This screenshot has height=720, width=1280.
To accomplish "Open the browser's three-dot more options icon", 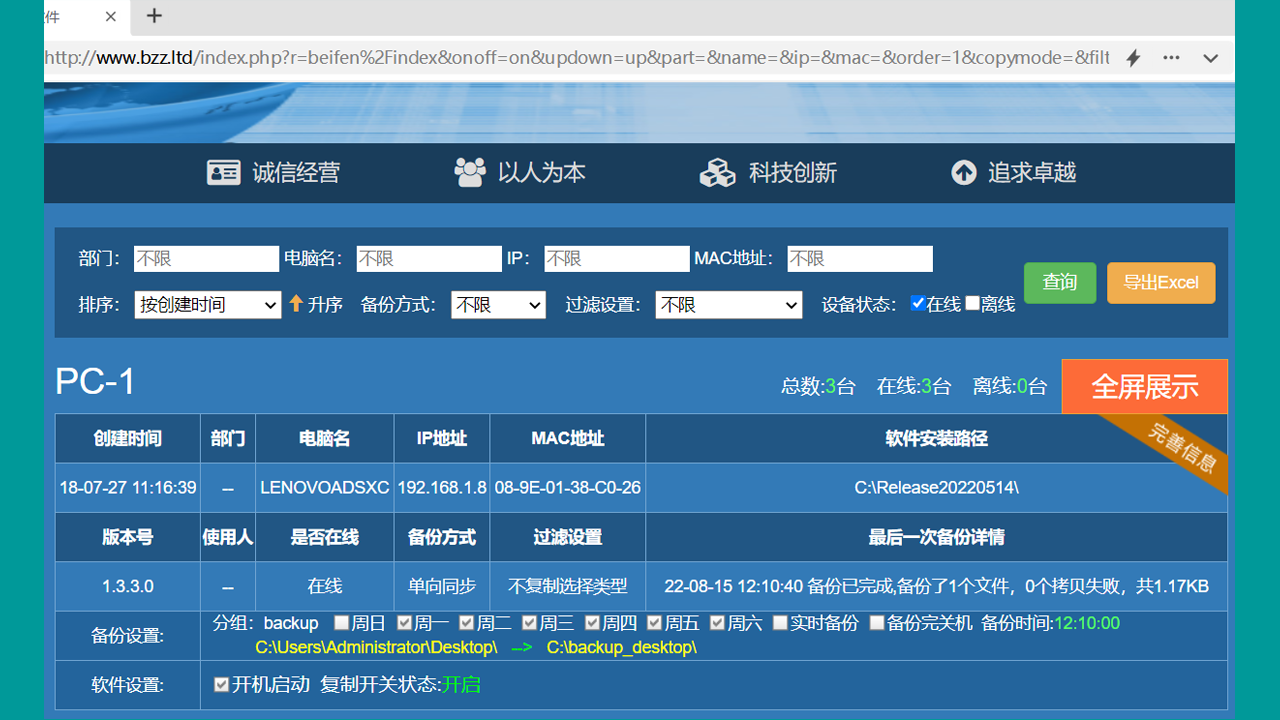I will [1170, 58].
